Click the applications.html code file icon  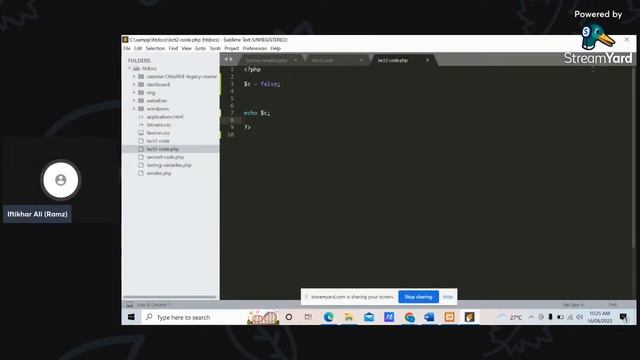[141, 117]
